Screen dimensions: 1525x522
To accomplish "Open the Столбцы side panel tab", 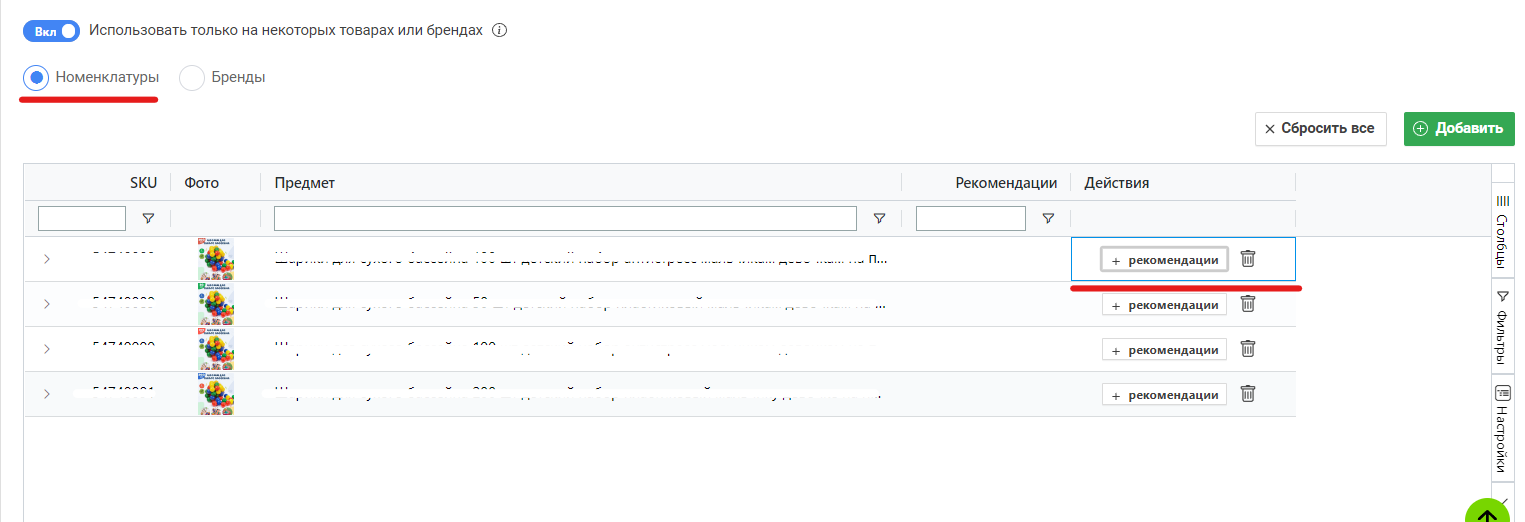I will pyautogui.click(x=1501, y=231).
